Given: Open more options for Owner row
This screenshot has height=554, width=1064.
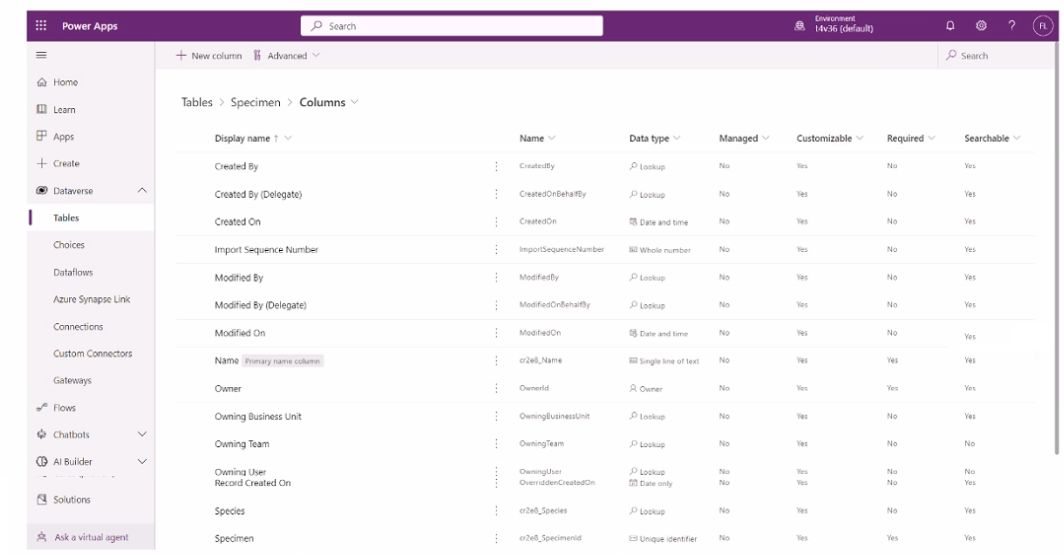Looking at the screenshot, I should click(x=496, y=388).
